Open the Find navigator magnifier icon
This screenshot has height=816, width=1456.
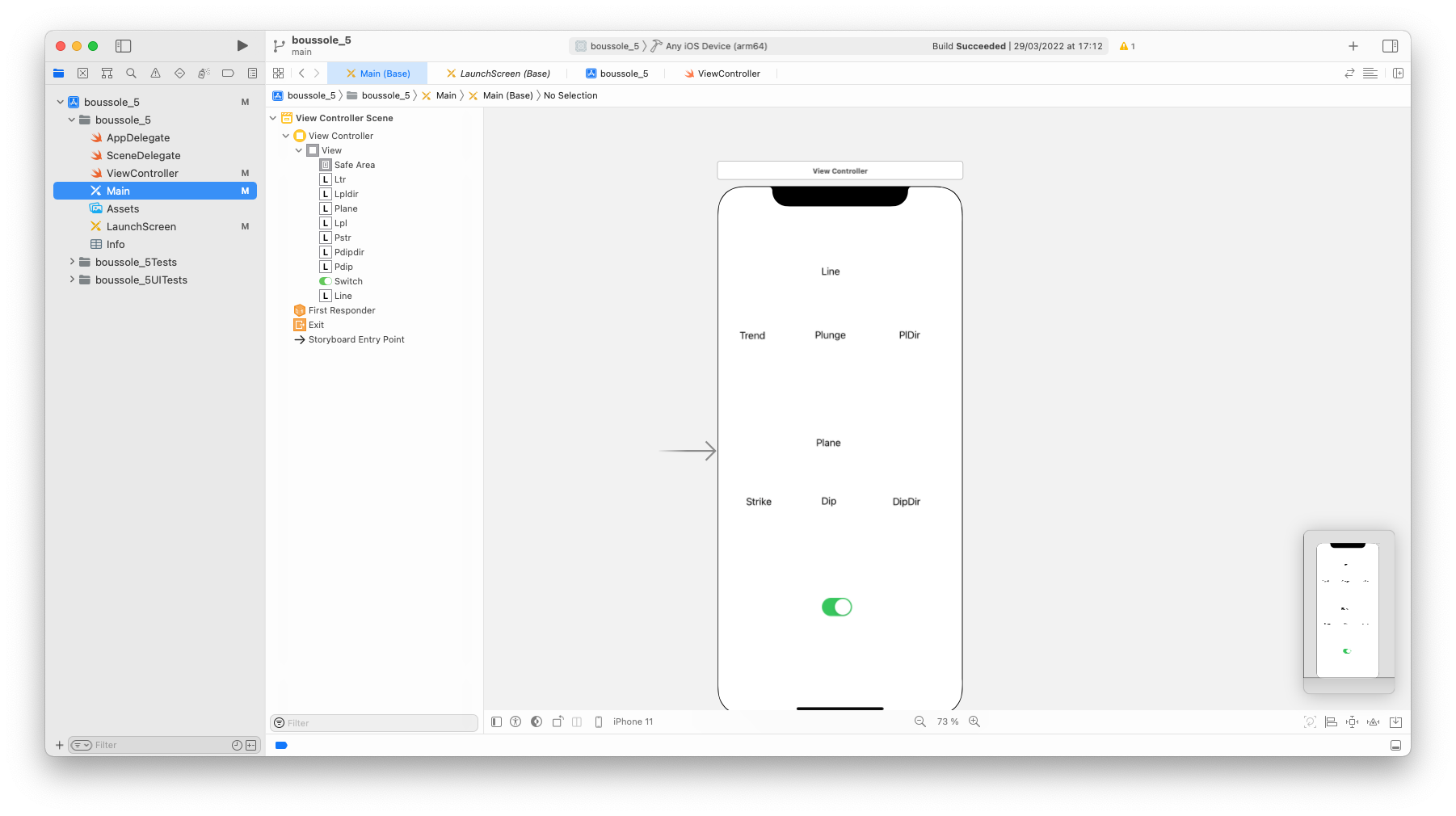(131, 74)
